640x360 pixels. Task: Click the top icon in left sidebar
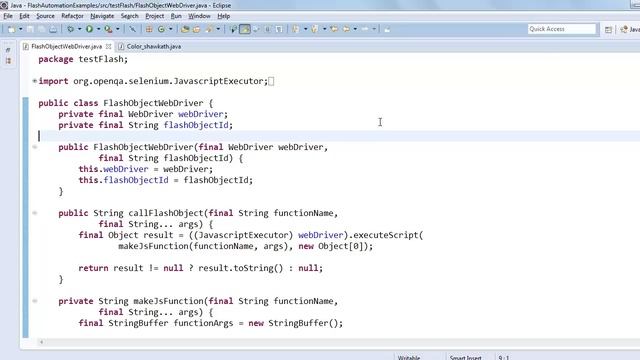tap(8, 50)
